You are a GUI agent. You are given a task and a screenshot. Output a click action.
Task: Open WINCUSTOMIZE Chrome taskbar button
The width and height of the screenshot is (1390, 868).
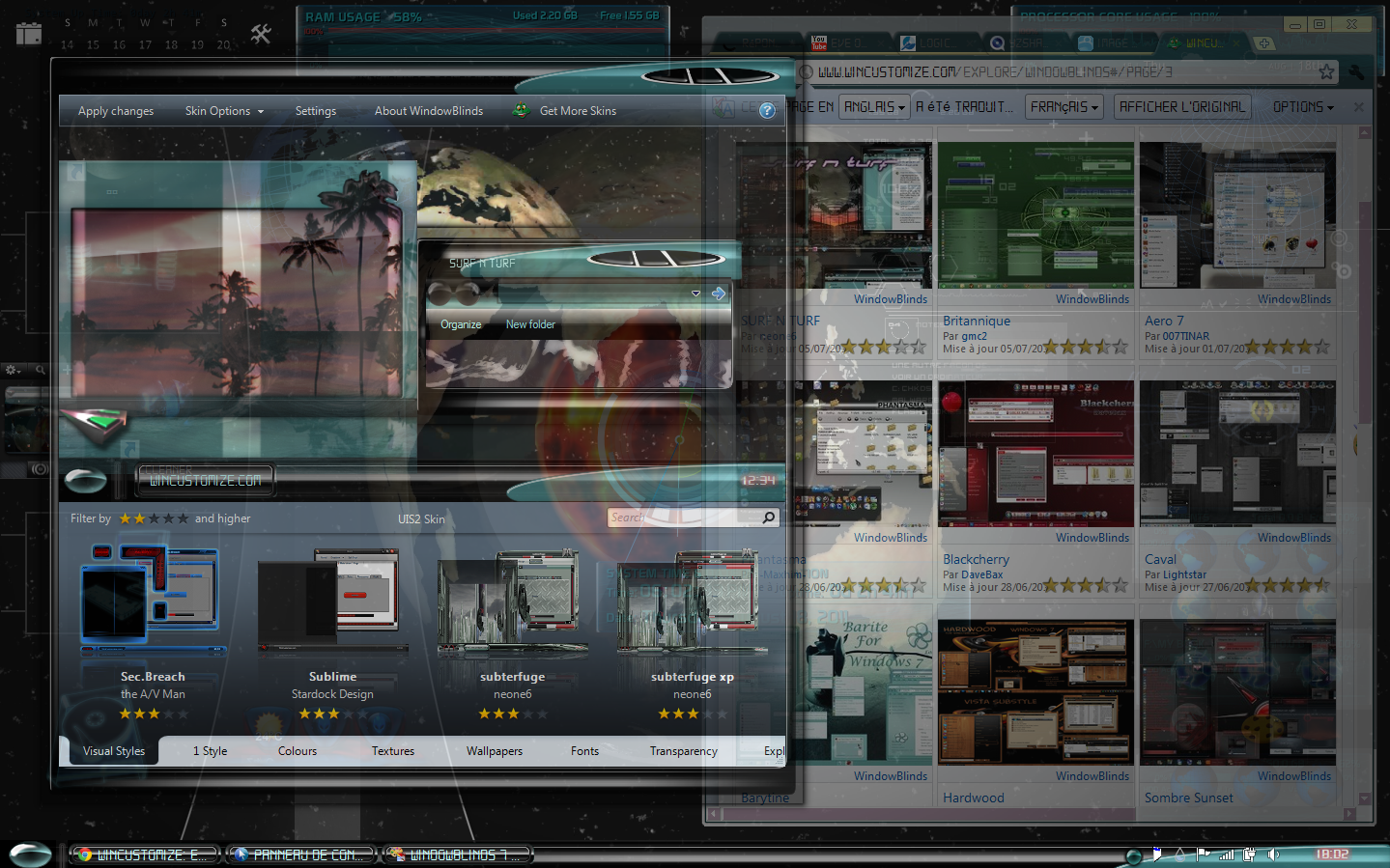click(145, 854)
